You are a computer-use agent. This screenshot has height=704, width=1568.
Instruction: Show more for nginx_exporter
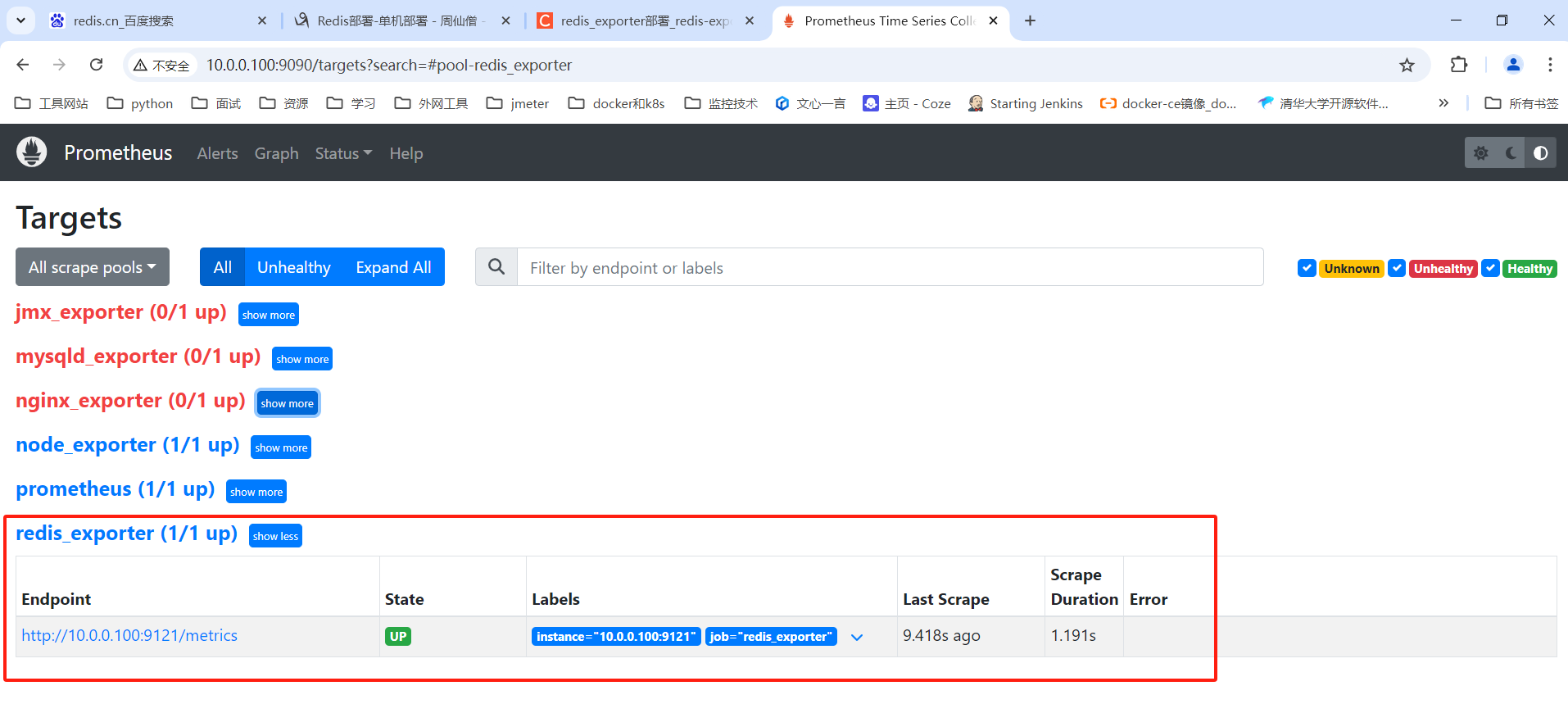pyautogui.click(x=287, y=403)
